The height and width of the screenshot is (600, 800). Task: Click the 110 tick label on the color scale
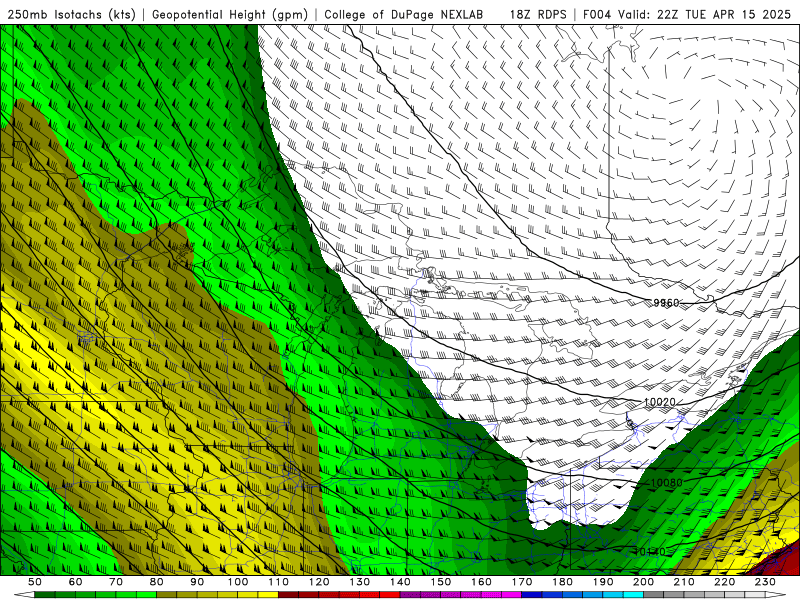[x=279, y=582]
